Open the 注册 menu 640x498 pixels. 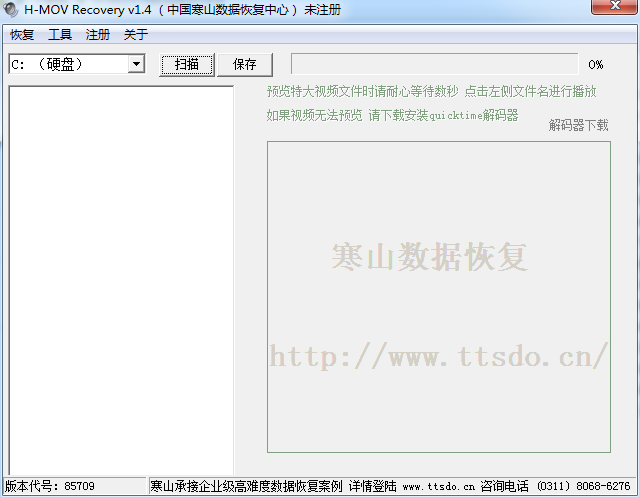point(98,35)
